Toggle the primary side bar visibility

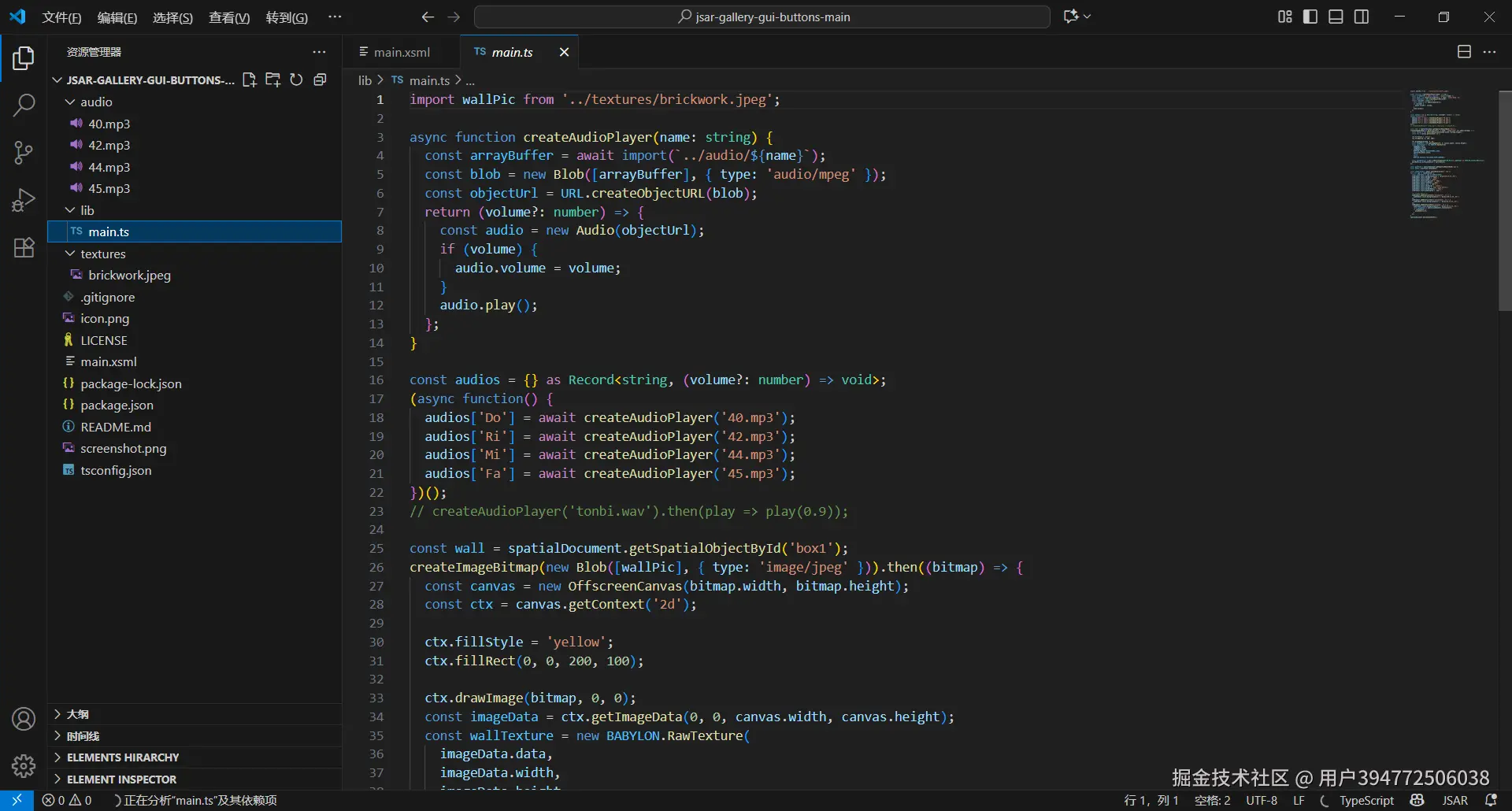click(1310, 17)
